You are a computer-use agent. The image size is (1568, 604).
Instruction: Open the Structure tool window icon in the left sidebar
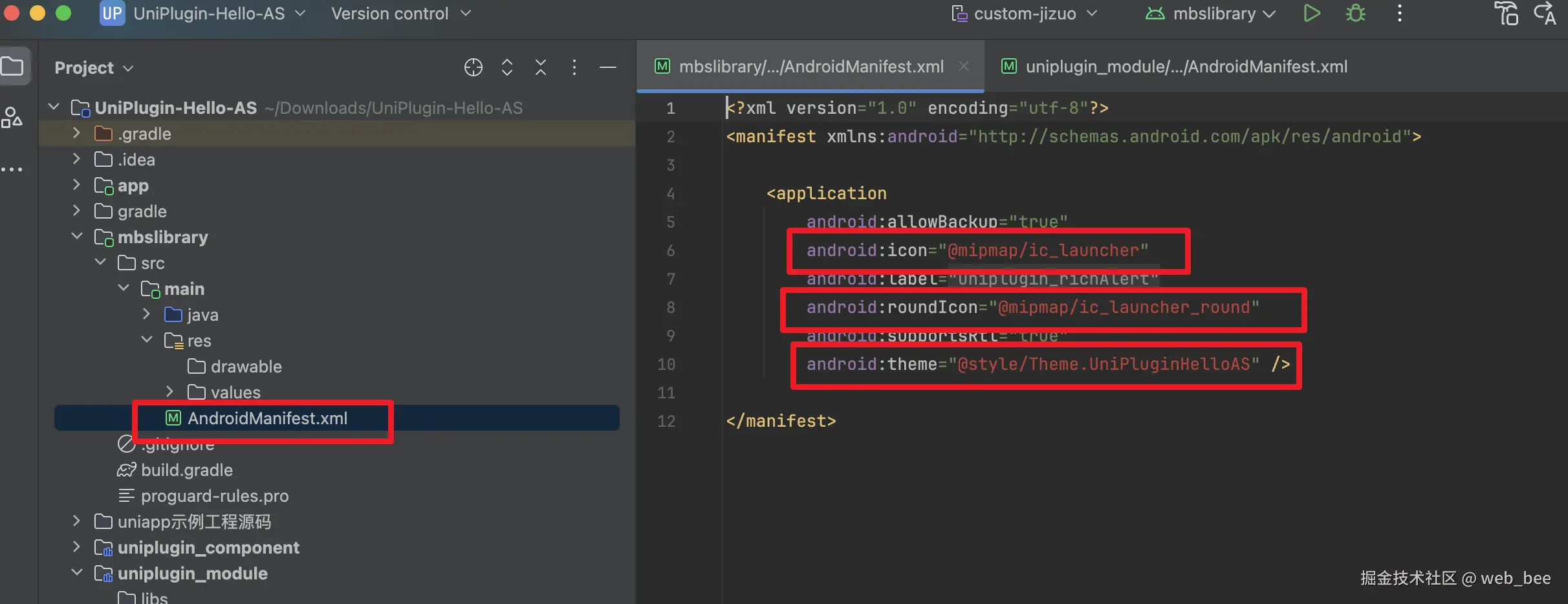pos(12,117)
